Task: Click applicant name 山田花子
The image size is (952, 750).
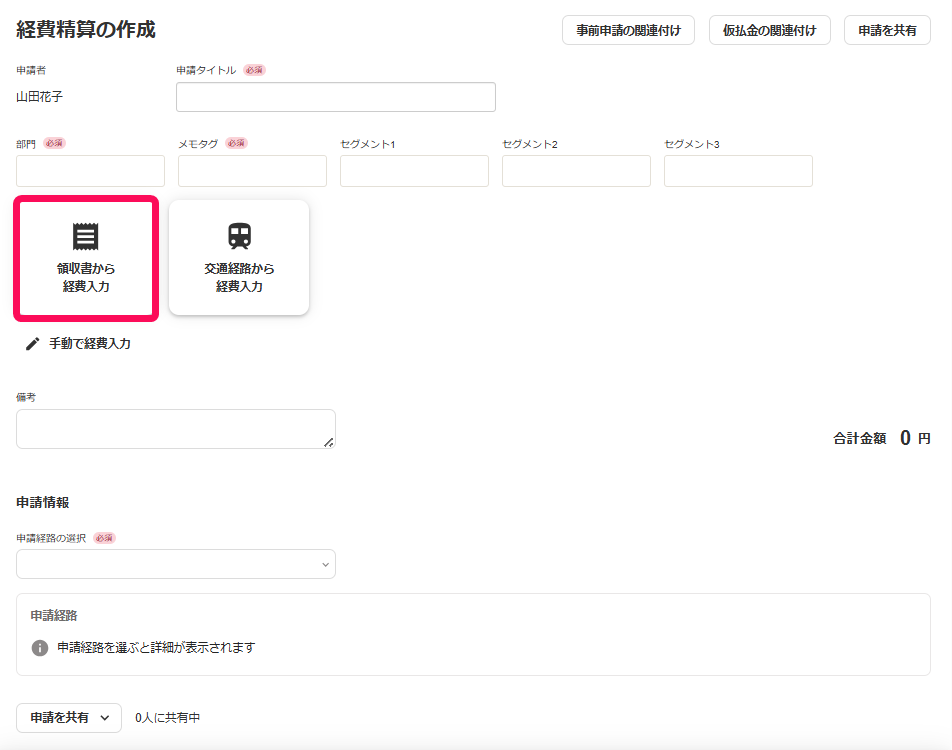Action: click(x=39, y=97)
